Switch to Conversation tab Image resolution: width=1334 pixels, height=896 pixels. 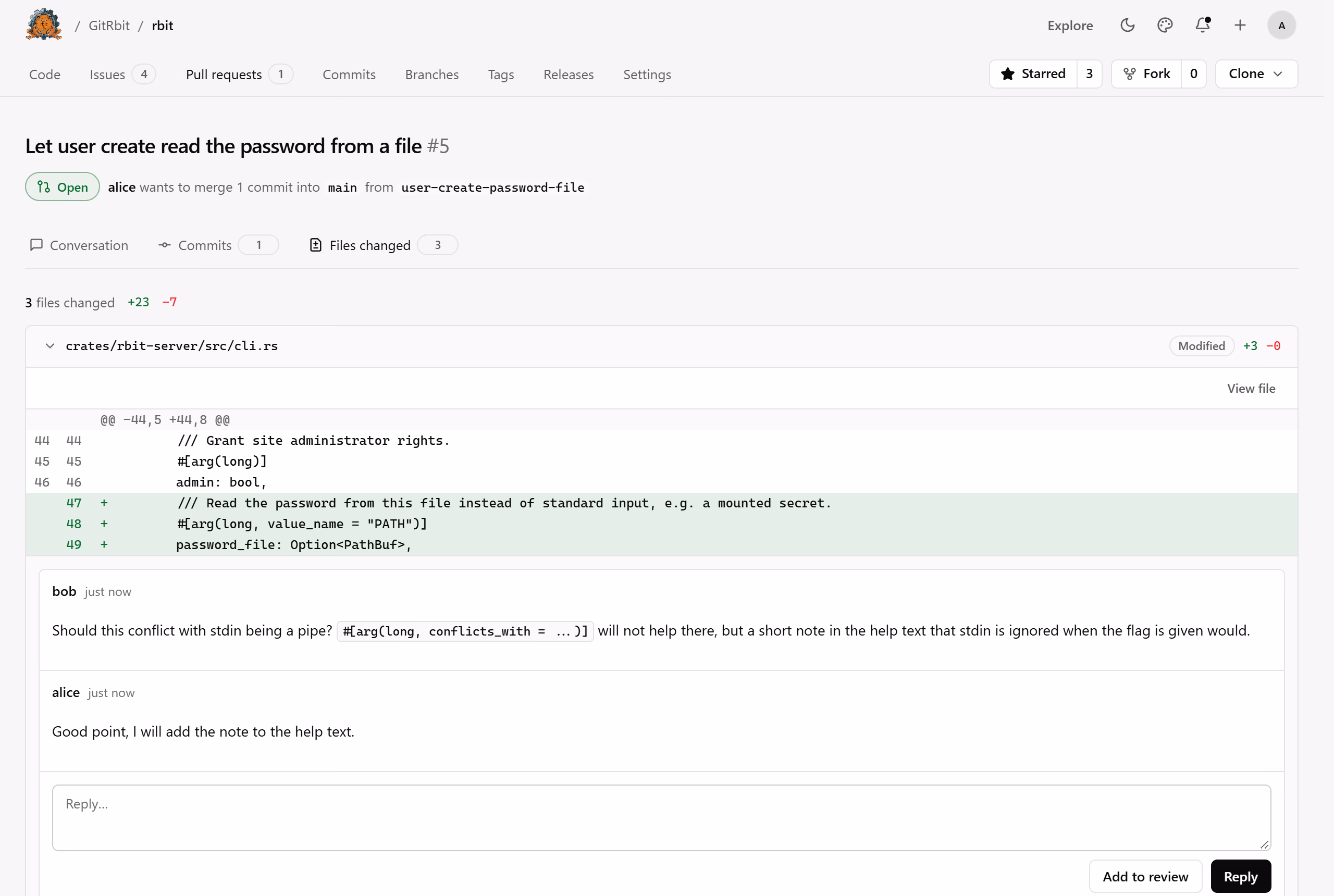(79, 245)
